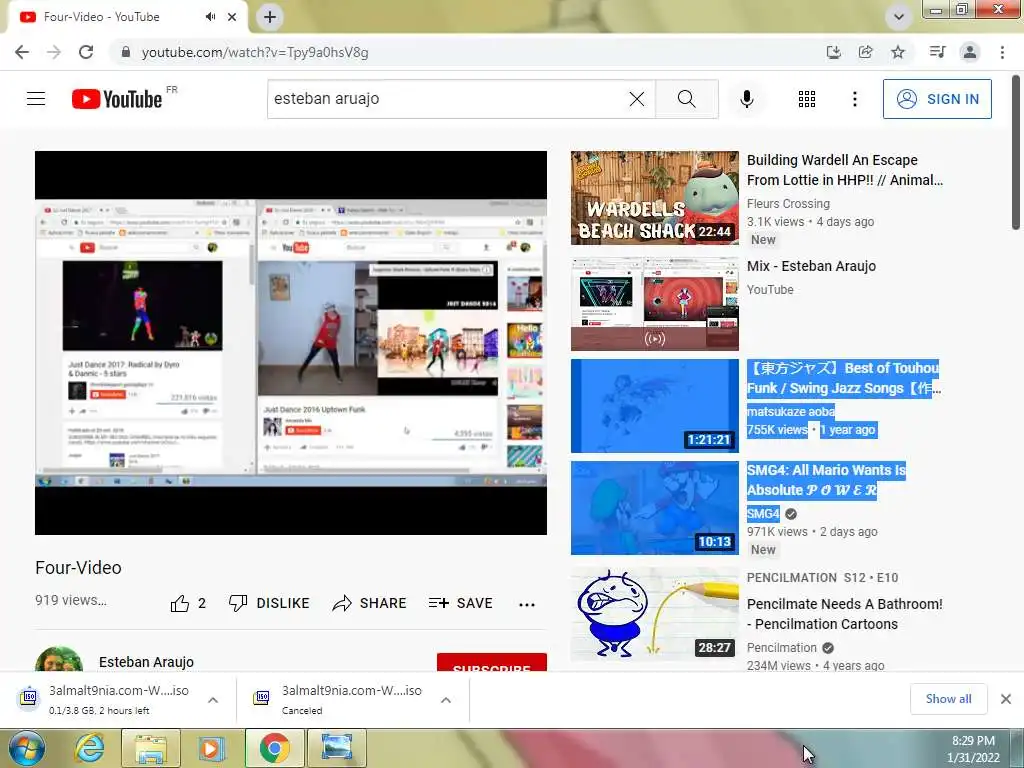The width and height of the screenshot is (1024, 768).
Task: Subscribe to Esteban Araujo channel
Action: coord(492,662)
